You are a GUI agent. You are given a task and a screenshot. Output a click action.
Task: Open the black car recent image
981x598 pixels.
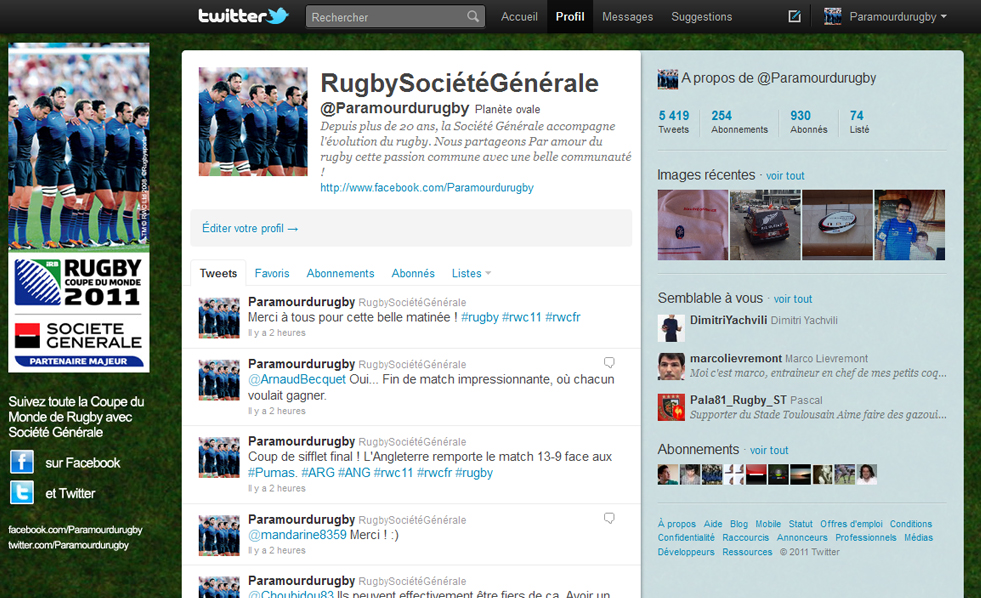(x=765, y=225)
